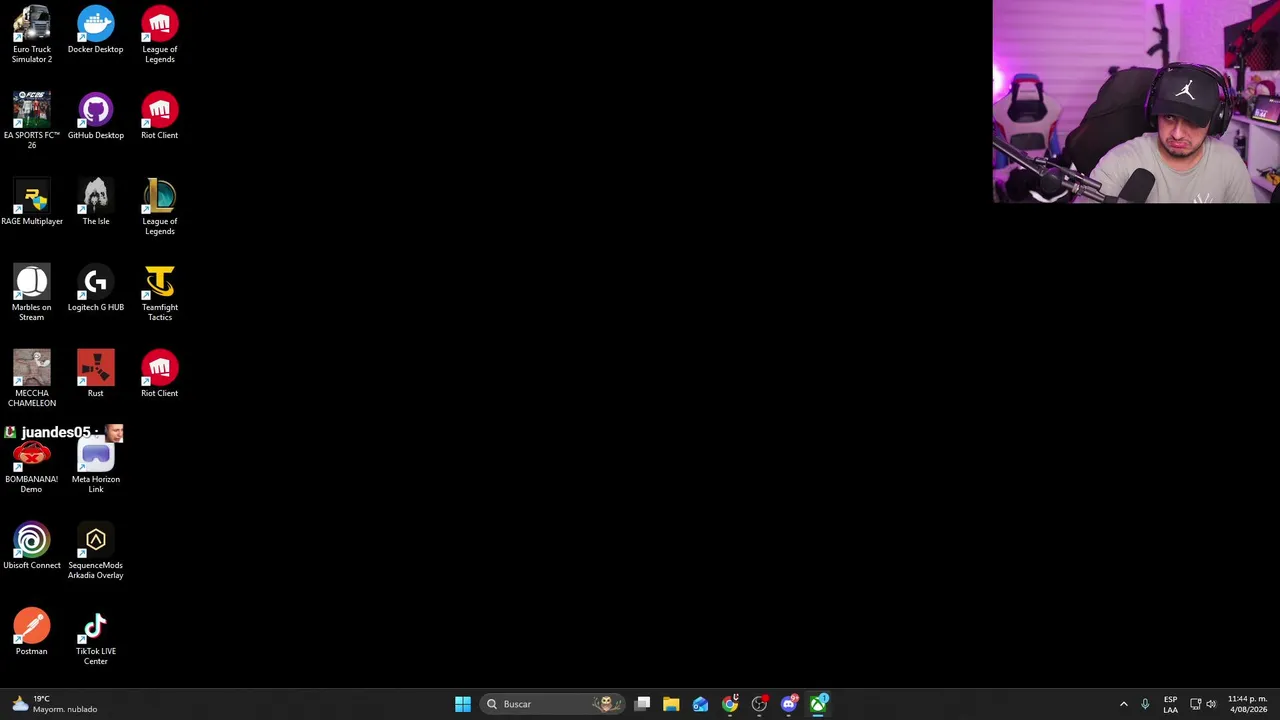Select League of Legends shortcut with red Riot logo
The width and height of the screenshot is (1280, 720).
(160, 35)
